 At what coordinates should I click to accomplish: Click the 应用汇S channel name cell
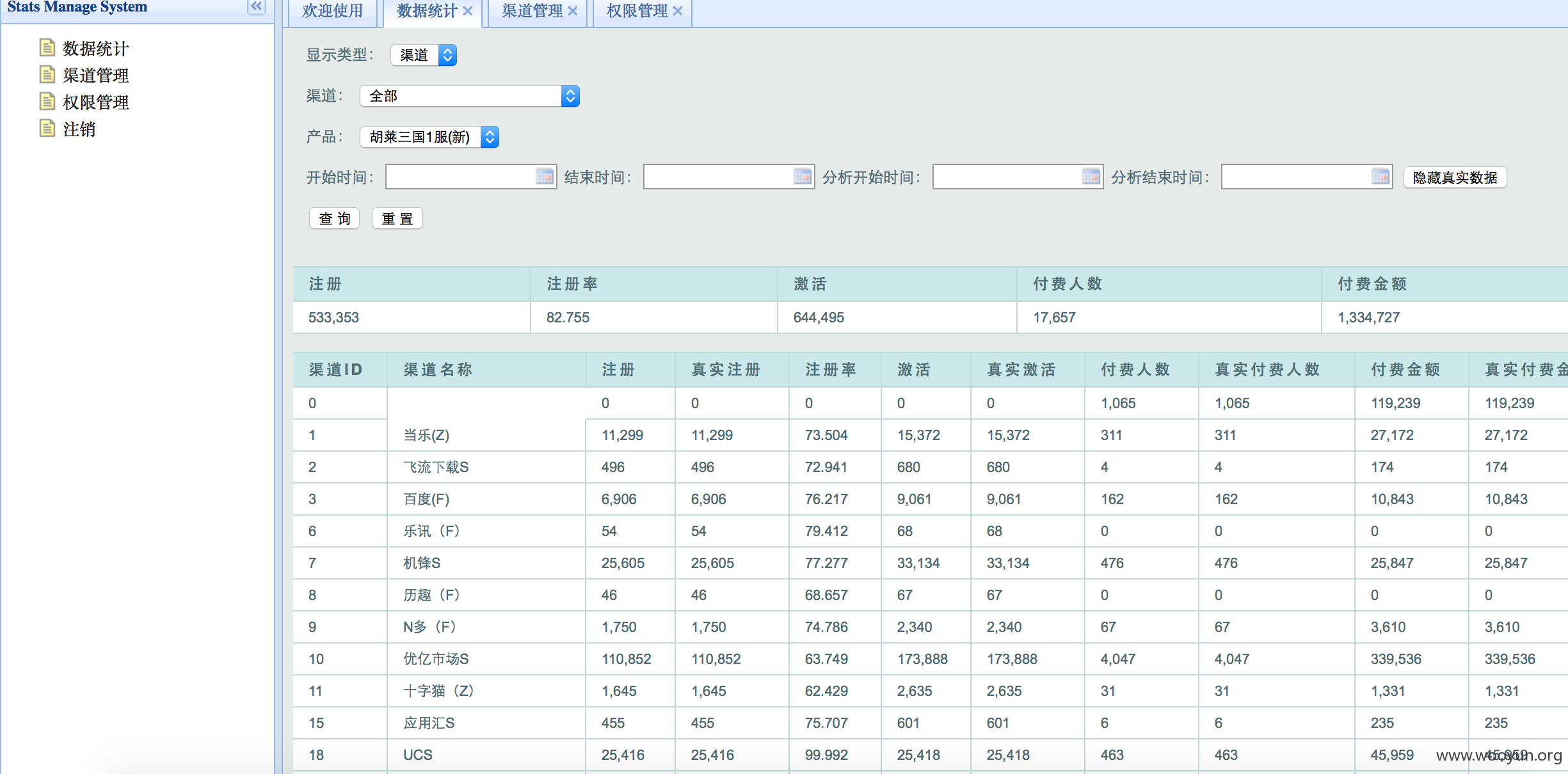(486, 723)
